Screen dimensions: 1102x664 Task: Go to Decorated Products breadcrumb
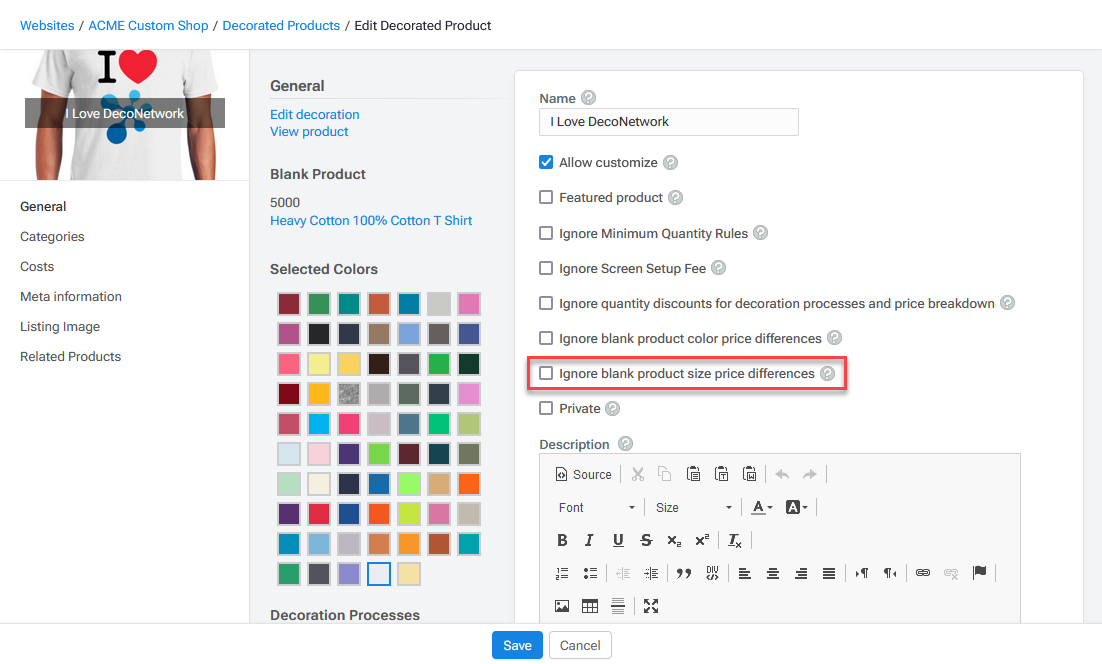[281, 25]
